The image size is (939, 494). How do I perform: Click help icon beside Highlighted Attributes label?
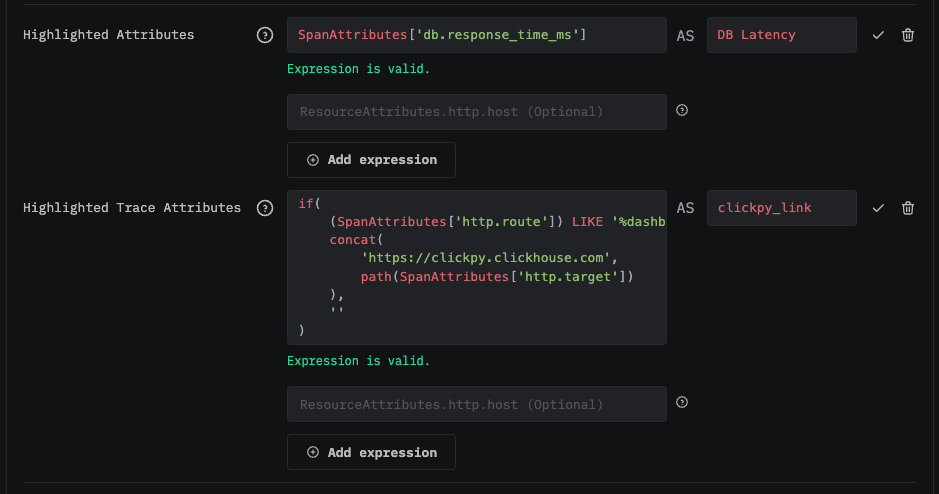pos(265,35)
